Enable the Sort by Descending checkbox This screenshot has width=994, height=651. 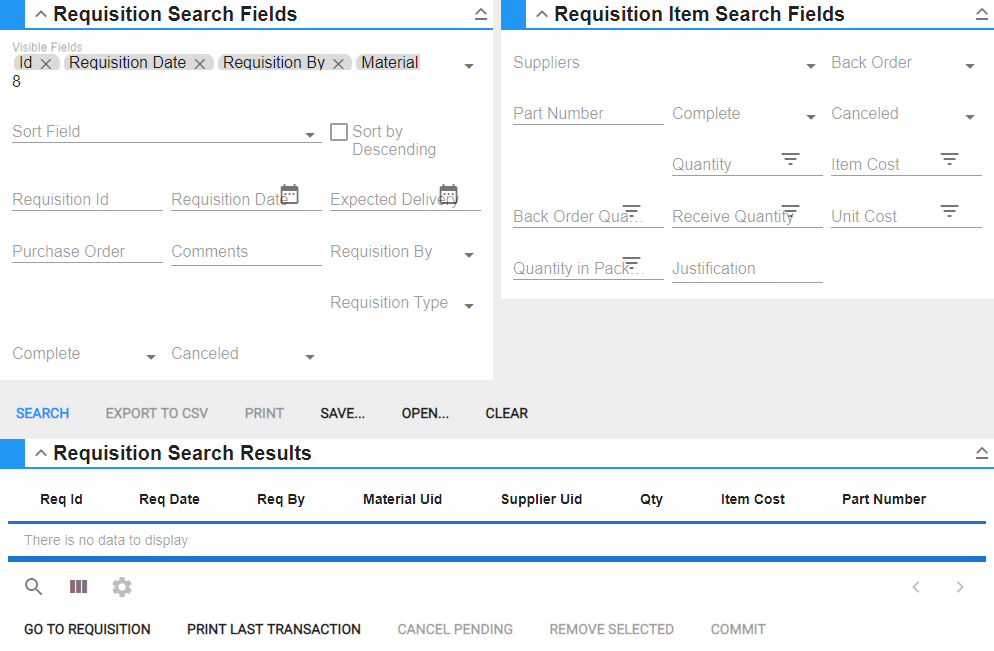[x=339, y=132]
